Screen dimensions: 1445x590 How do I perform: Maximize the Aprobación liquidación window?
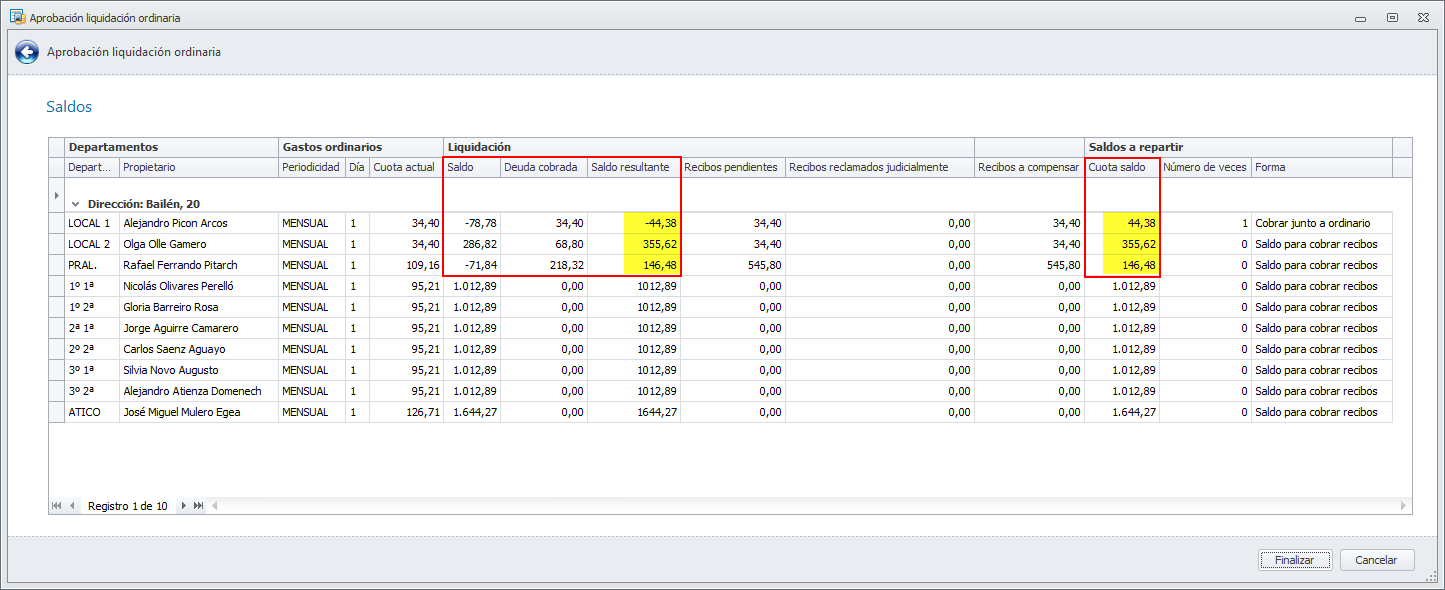tap(1392, 17)
